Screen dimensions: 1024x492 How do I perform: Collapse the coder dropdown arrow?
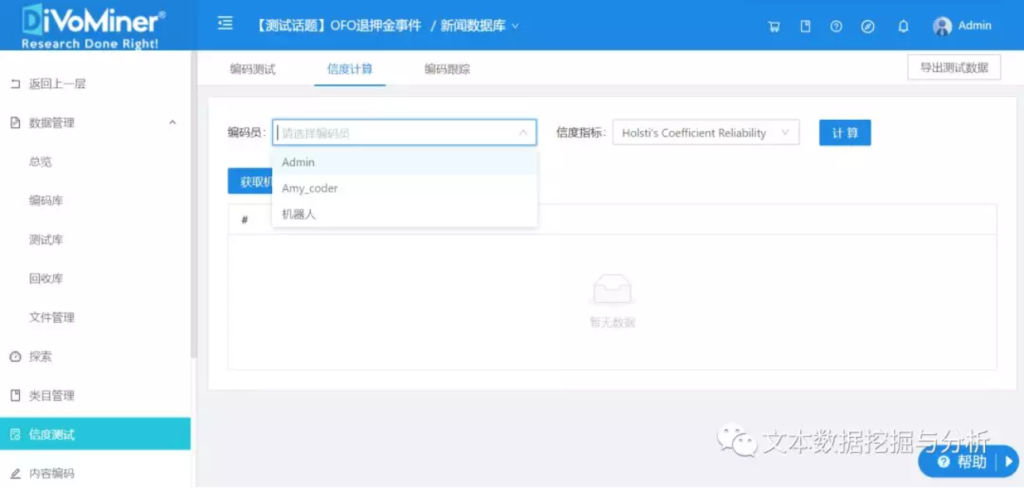pos(523,133)
